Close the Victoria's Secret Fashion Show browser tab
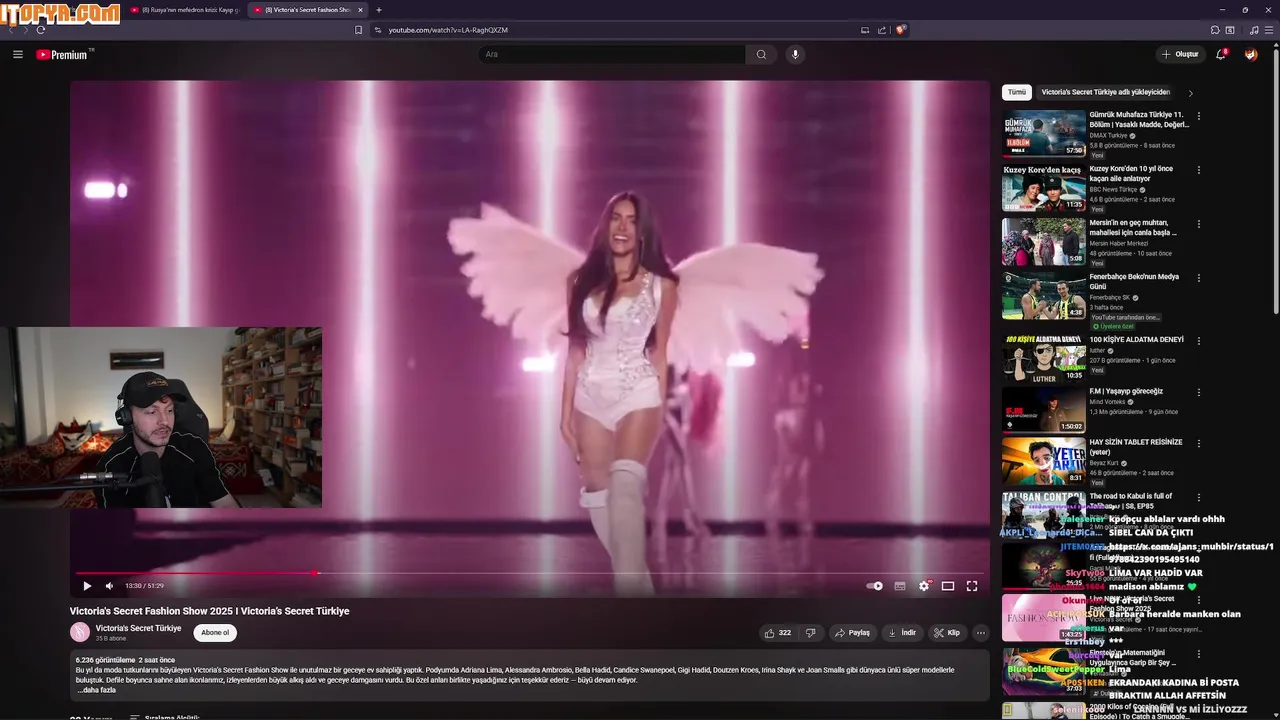The height and width of the screenshot is (720, 1280). 360,10
